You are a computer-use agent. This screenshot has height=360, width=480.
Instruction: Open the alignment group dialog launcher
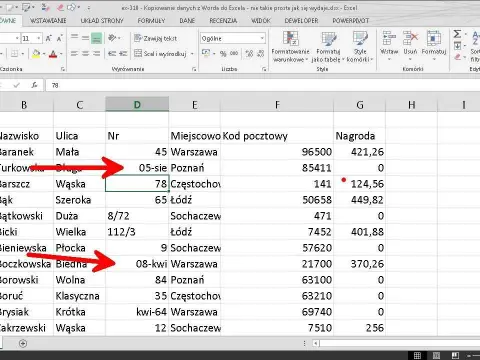[194, 69]
